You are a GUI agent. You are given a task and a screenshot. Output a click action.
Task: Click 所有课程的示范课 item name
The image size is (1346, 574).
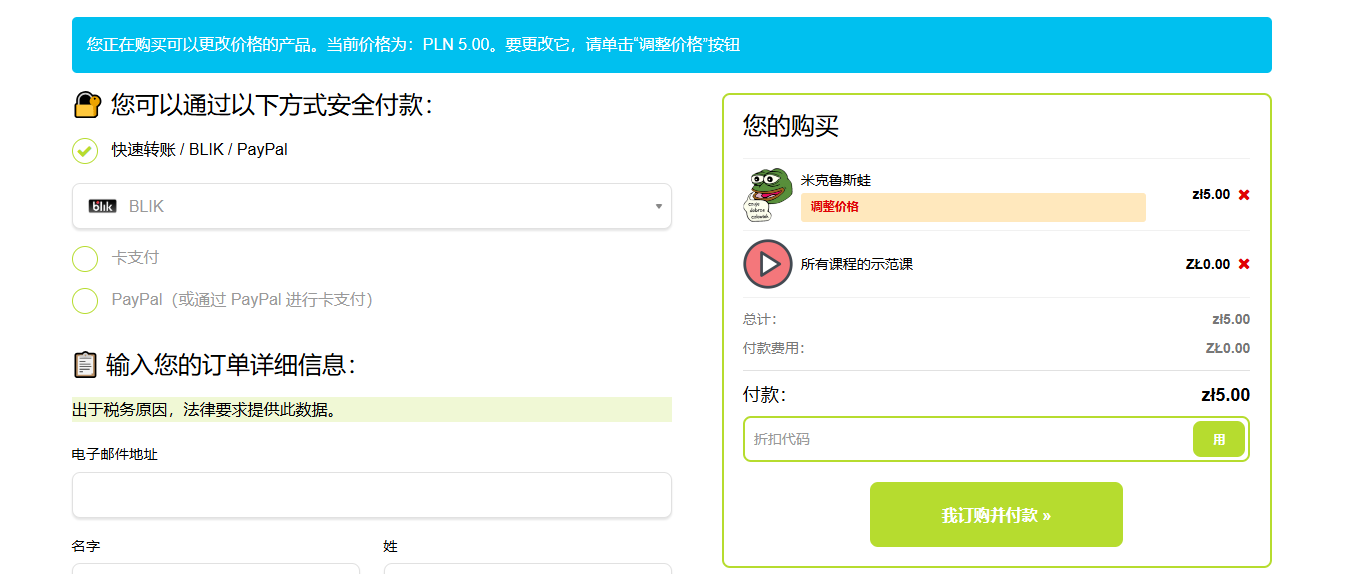857,264
